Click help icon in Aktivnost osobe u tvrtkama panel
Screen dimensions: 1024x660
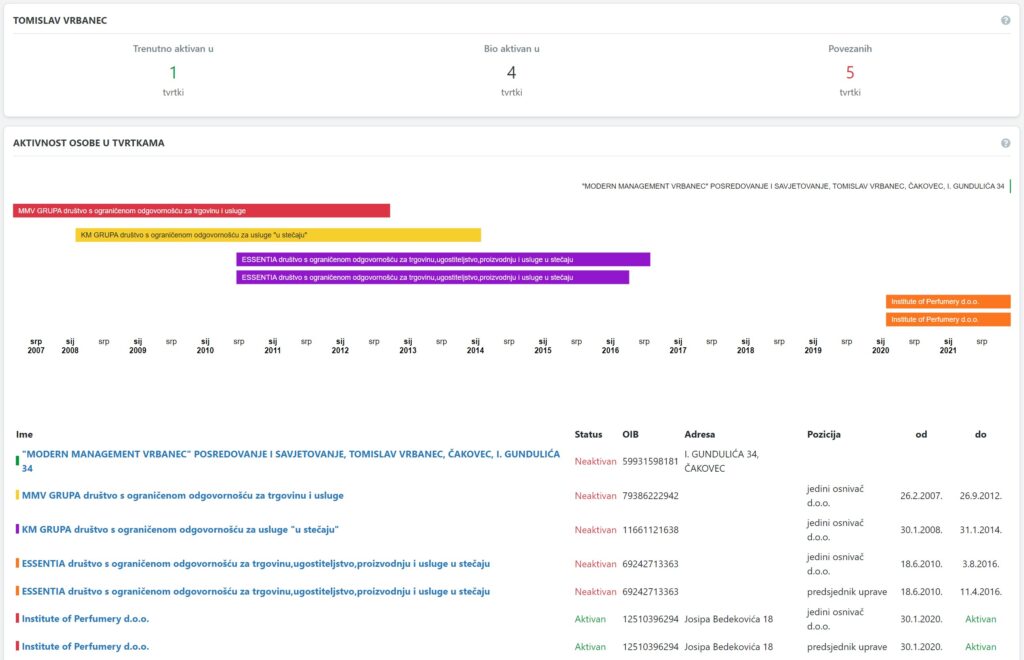(1005, 143)
